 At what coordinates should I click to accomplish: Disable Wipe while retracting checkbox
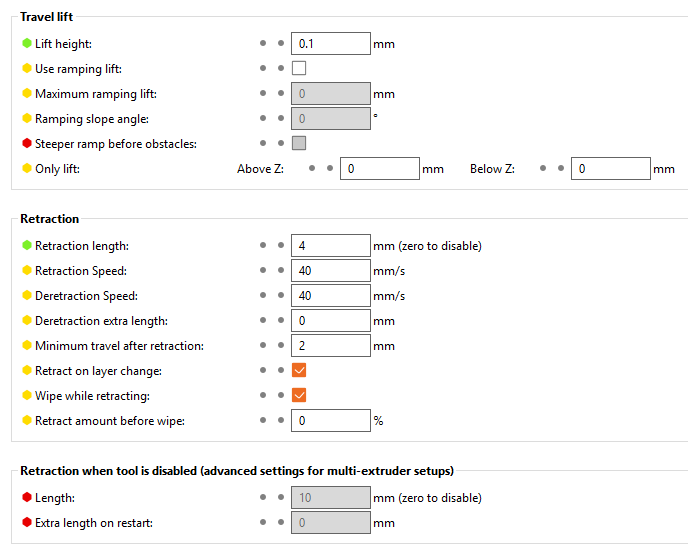click(x=299, y=395)
